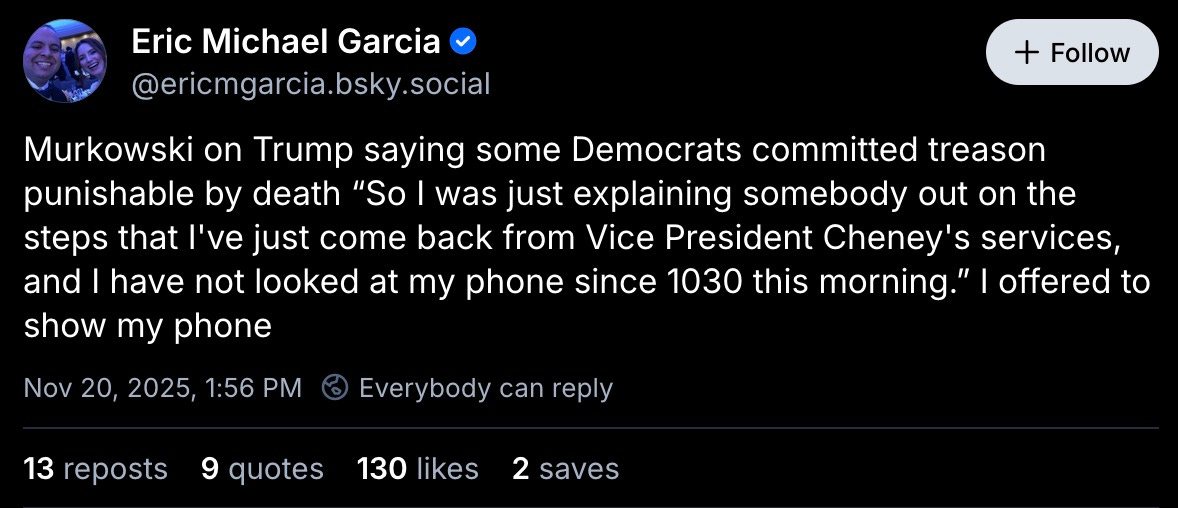This screenshot has width=1178, height=508.
Task: Click "show my phone" ending the post
Action: point(148,326)
